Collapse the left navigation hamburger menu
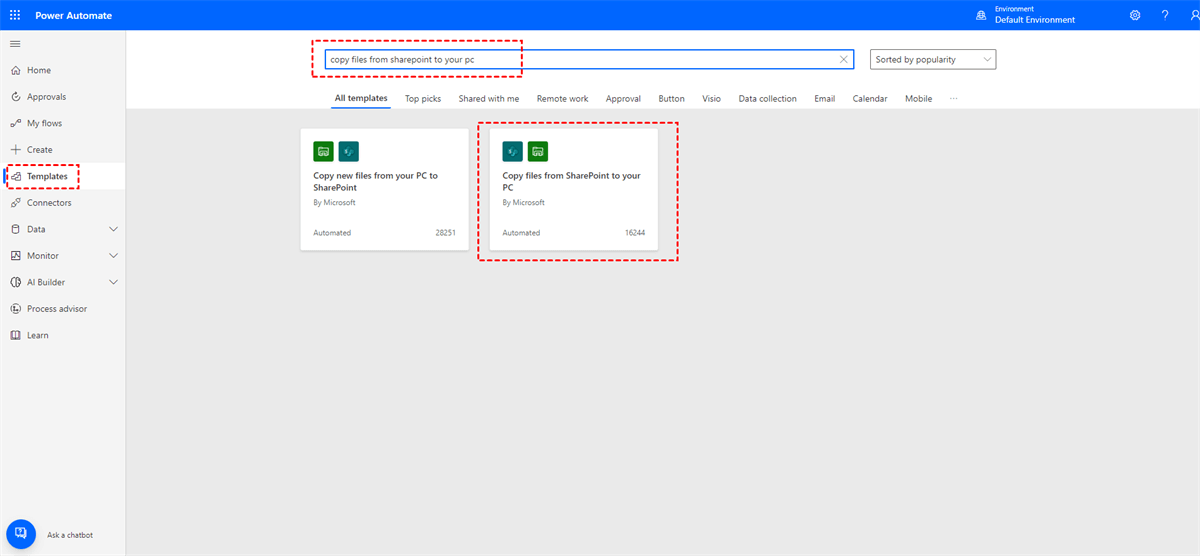 pos(15,44)
